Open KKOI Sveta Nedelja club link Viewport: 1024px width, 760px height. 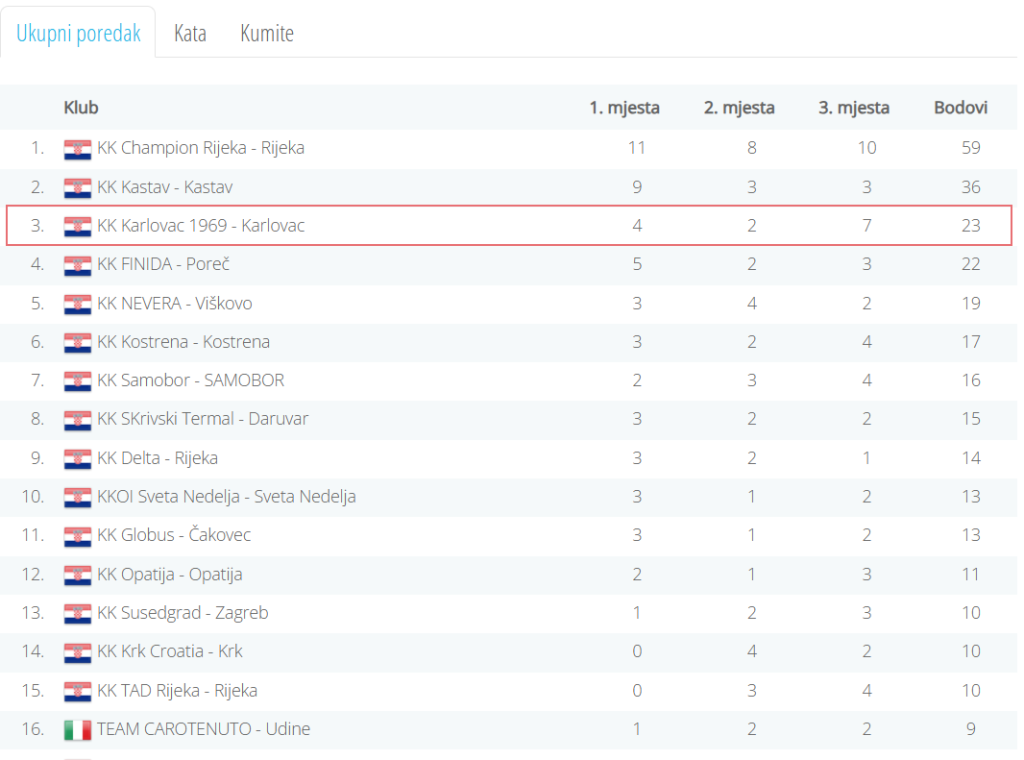(x=226, y=497)
